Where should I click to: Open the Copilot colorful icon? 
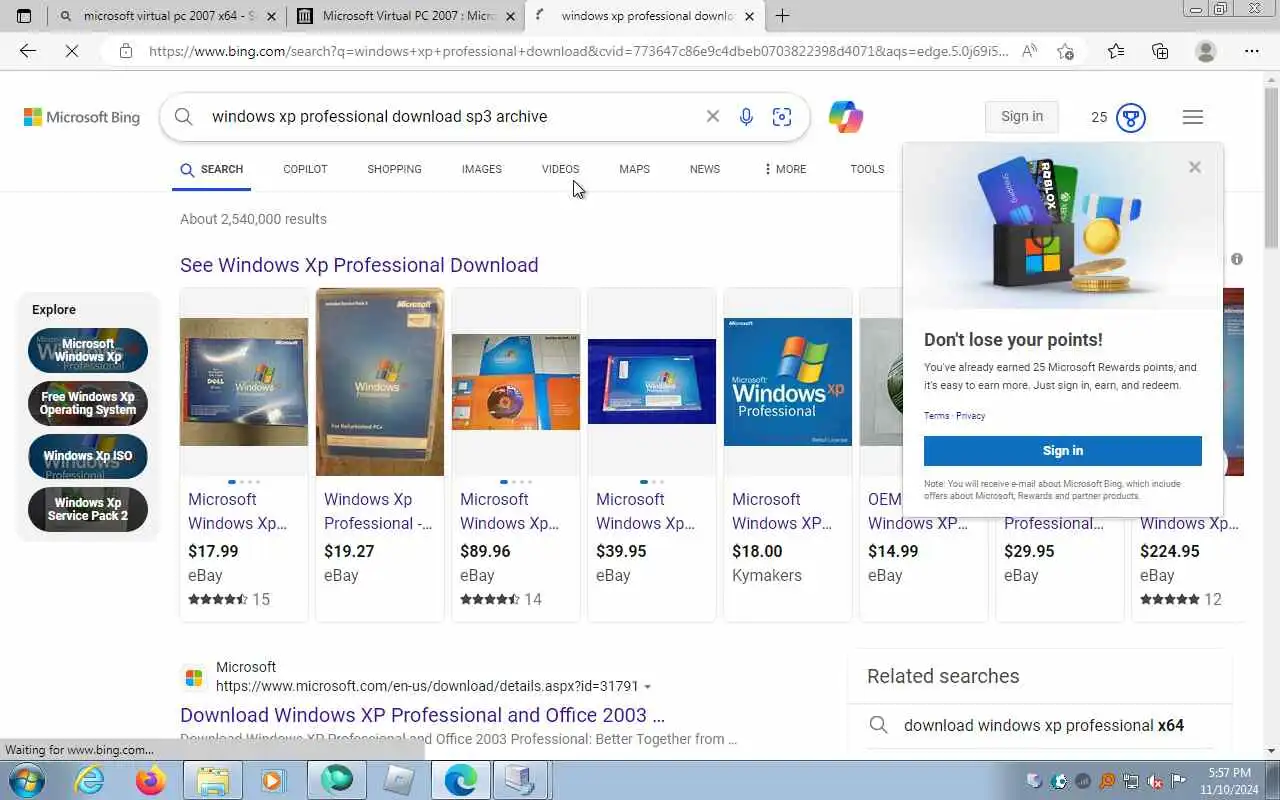[x=846, y=117]
